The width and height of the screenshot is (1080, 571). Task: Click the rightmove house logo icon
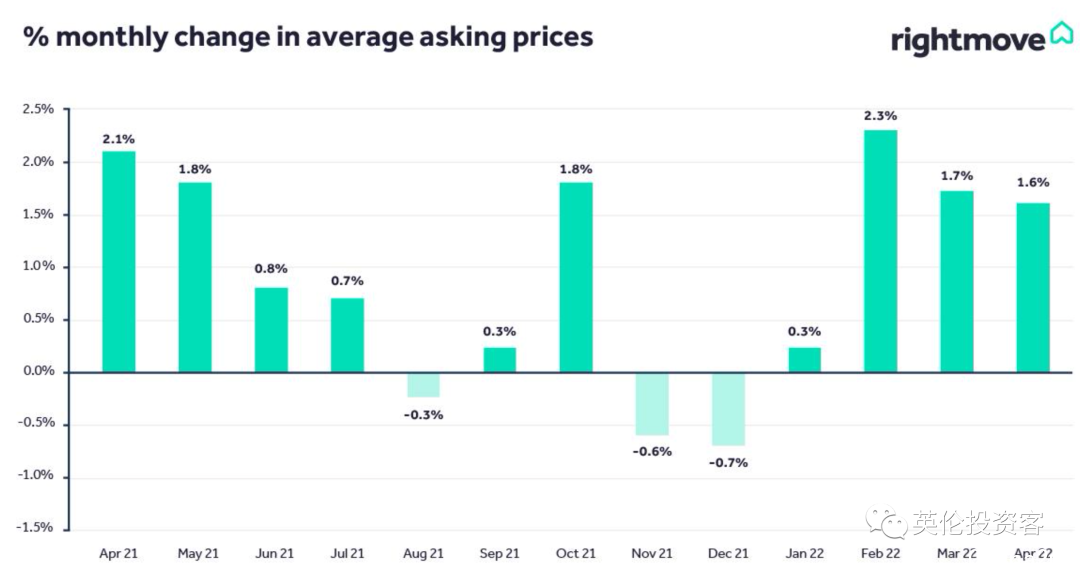tap(1061, 35)
